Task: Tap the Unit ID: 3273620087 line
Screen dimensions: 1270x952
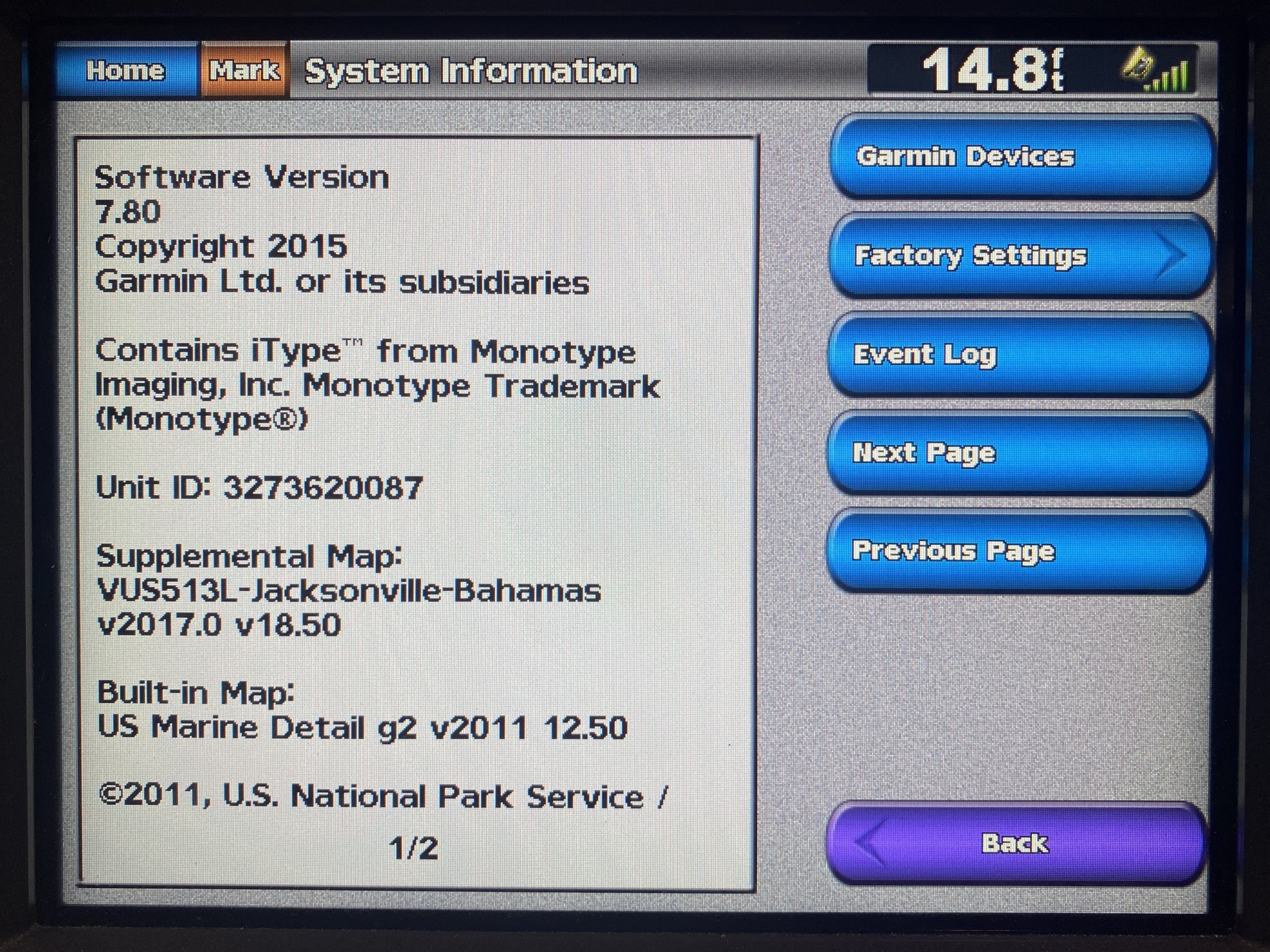Action: coord(259,488)
